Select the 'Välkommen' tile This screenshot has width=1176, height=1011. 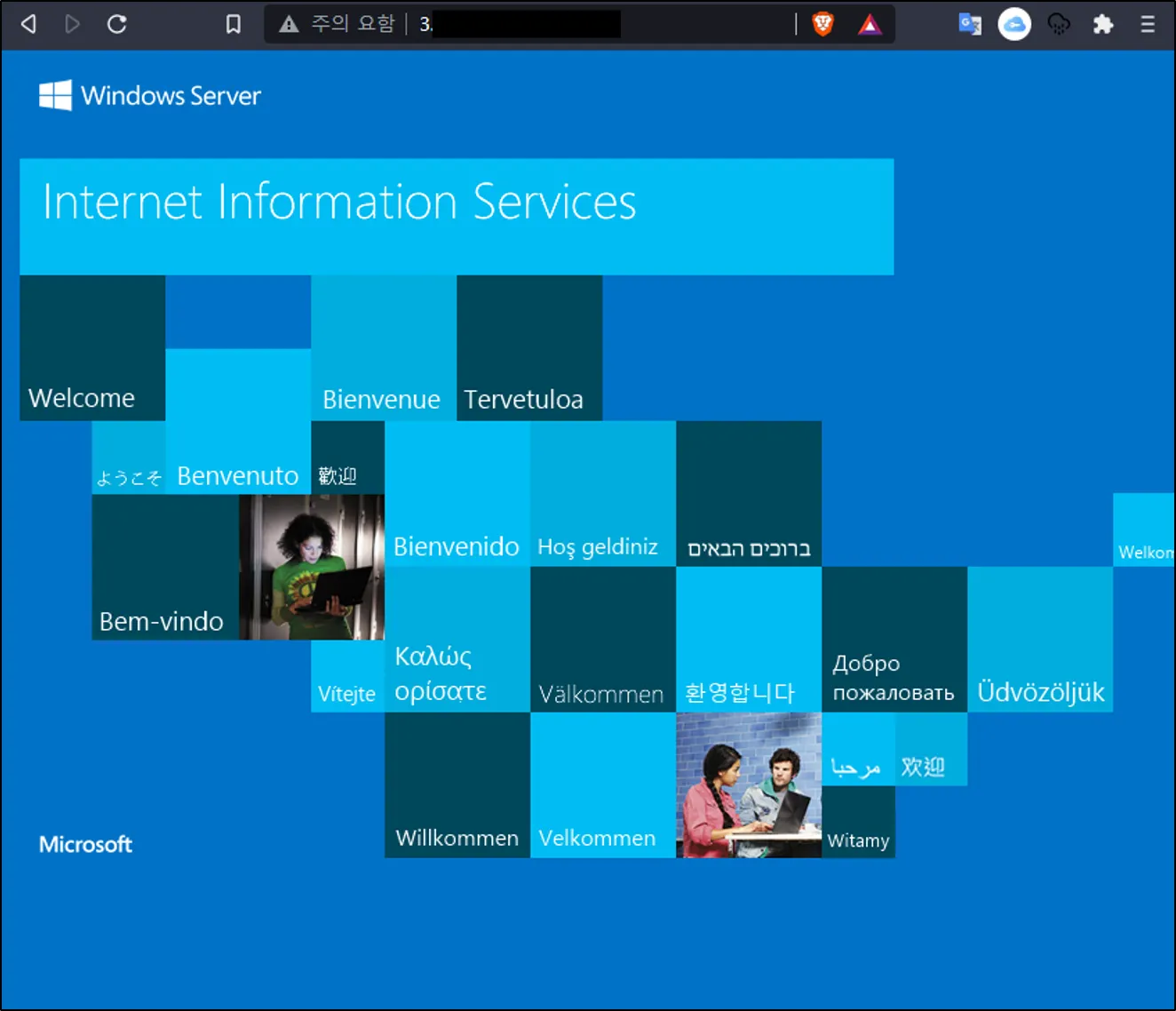[x=603, y=640]
